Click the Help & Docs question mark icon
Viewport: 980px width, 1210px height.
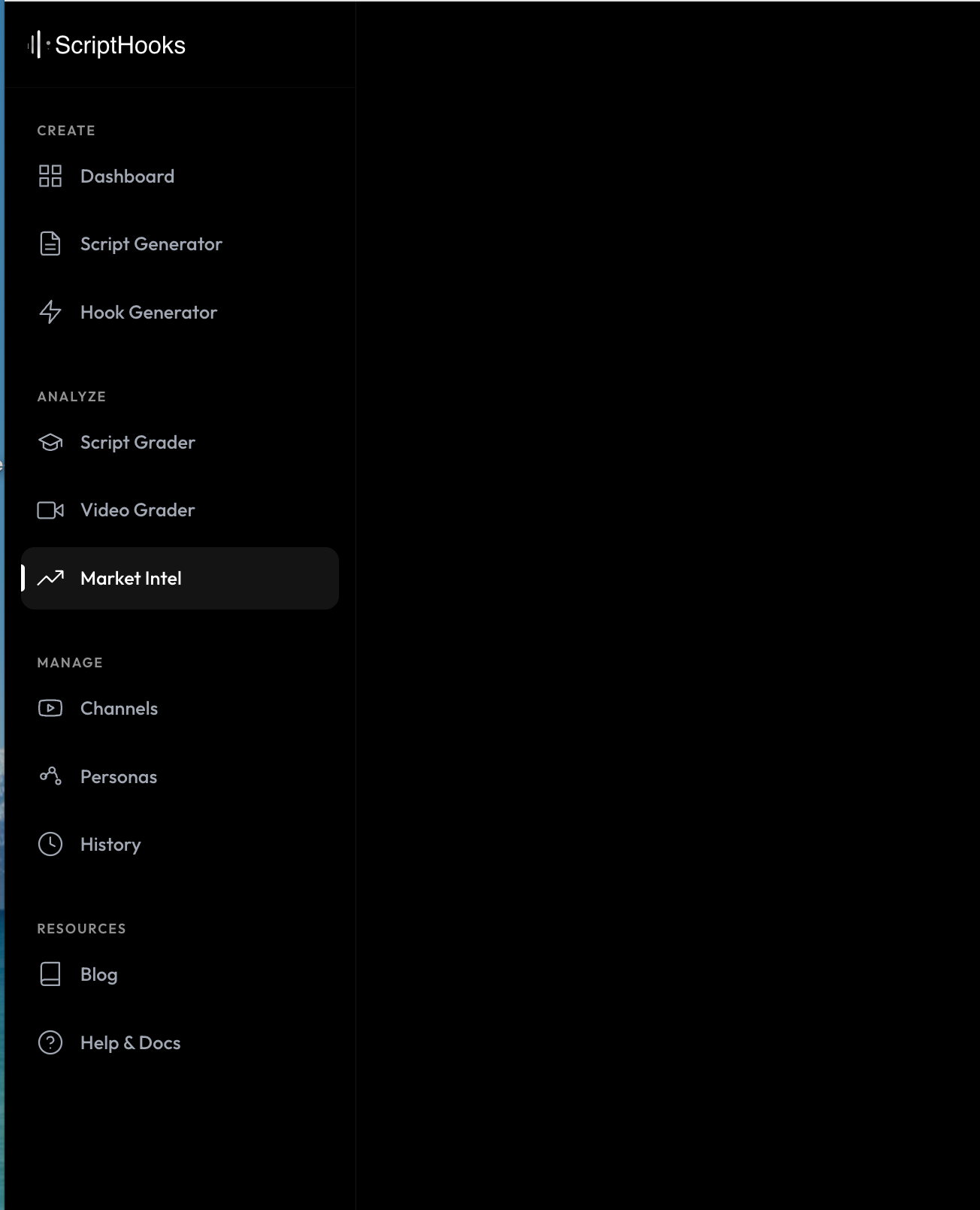(x=50, y=1042)
